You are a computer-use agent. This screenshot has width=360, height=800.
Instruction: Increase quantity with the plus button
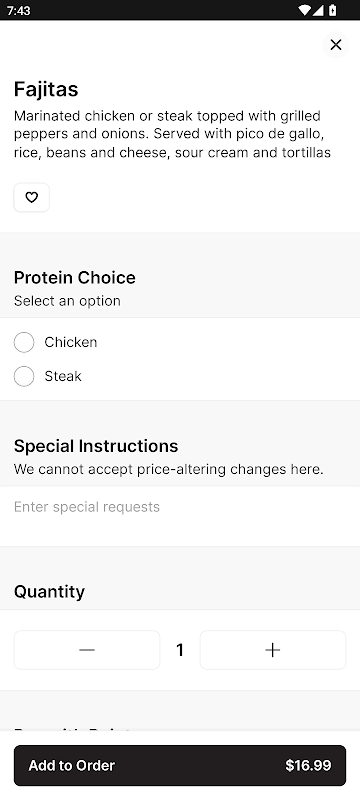tap(273, 650)
